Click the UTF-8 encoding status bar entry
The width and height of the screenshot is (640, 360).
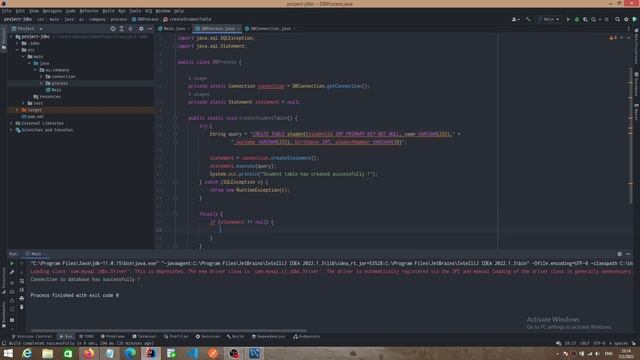599,343
